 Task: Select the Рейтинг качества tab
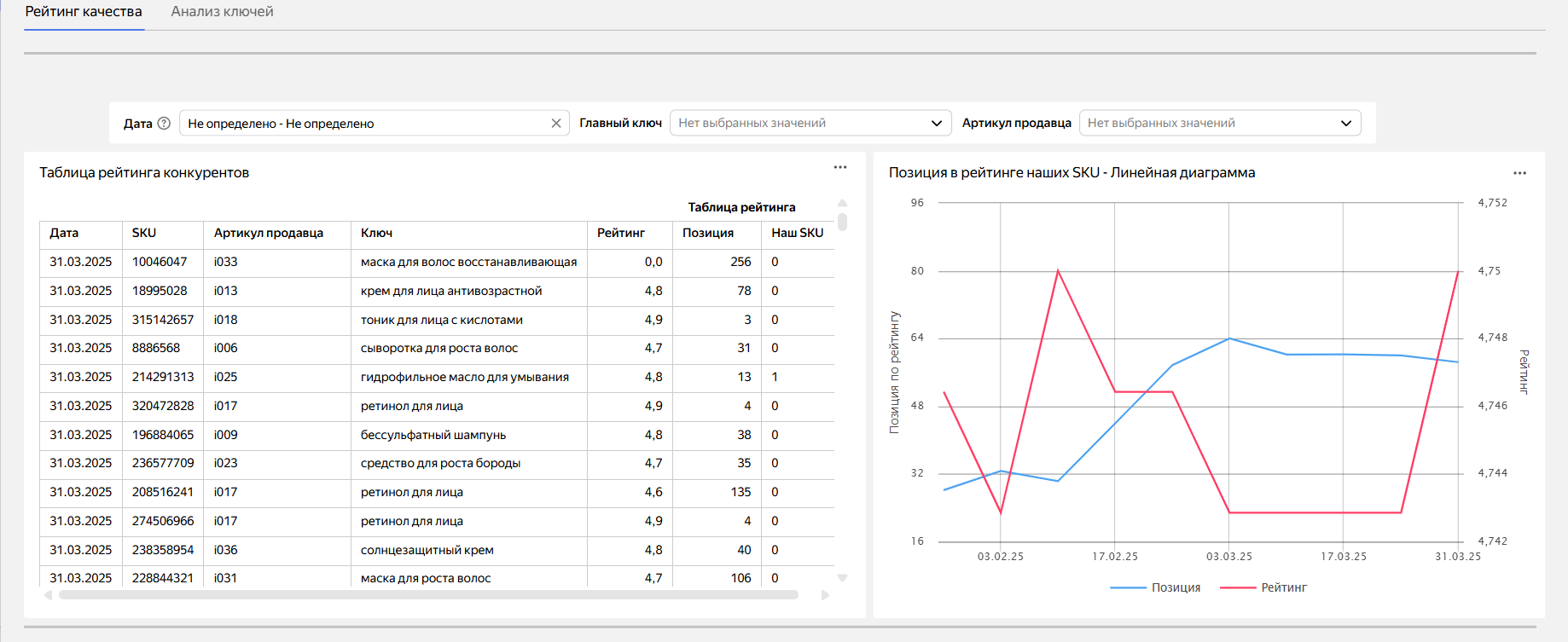[x=84, y=12]
